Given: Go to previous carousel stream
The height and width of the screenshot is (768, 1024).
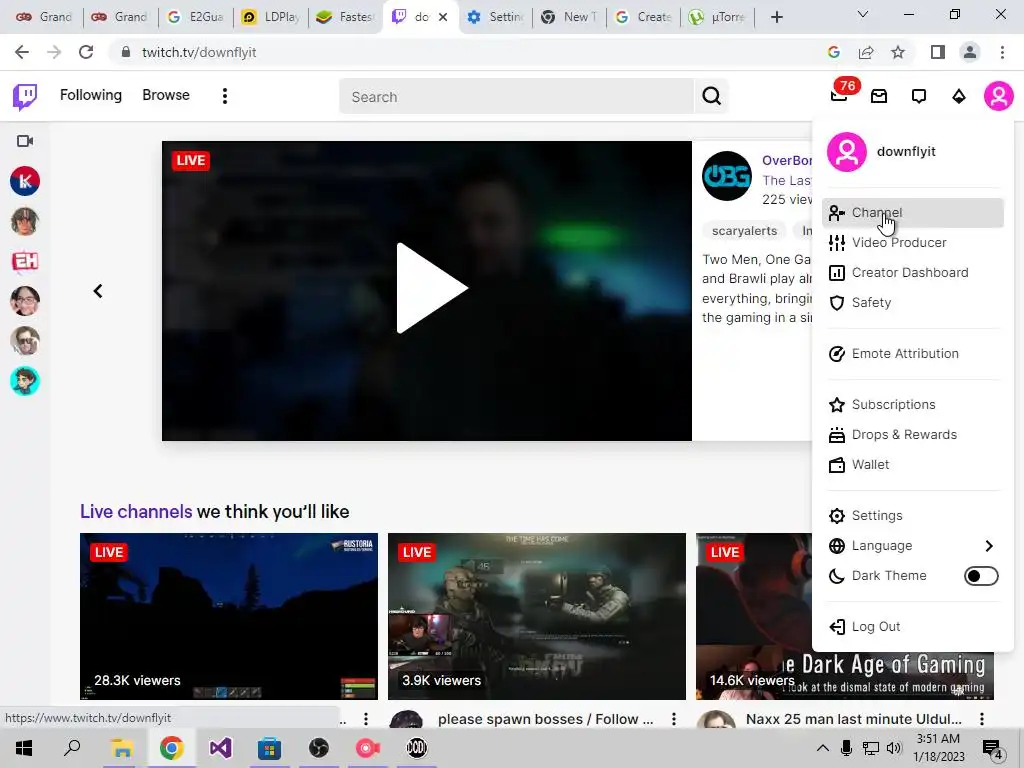Looking at the screenshot, I should 98,291.
